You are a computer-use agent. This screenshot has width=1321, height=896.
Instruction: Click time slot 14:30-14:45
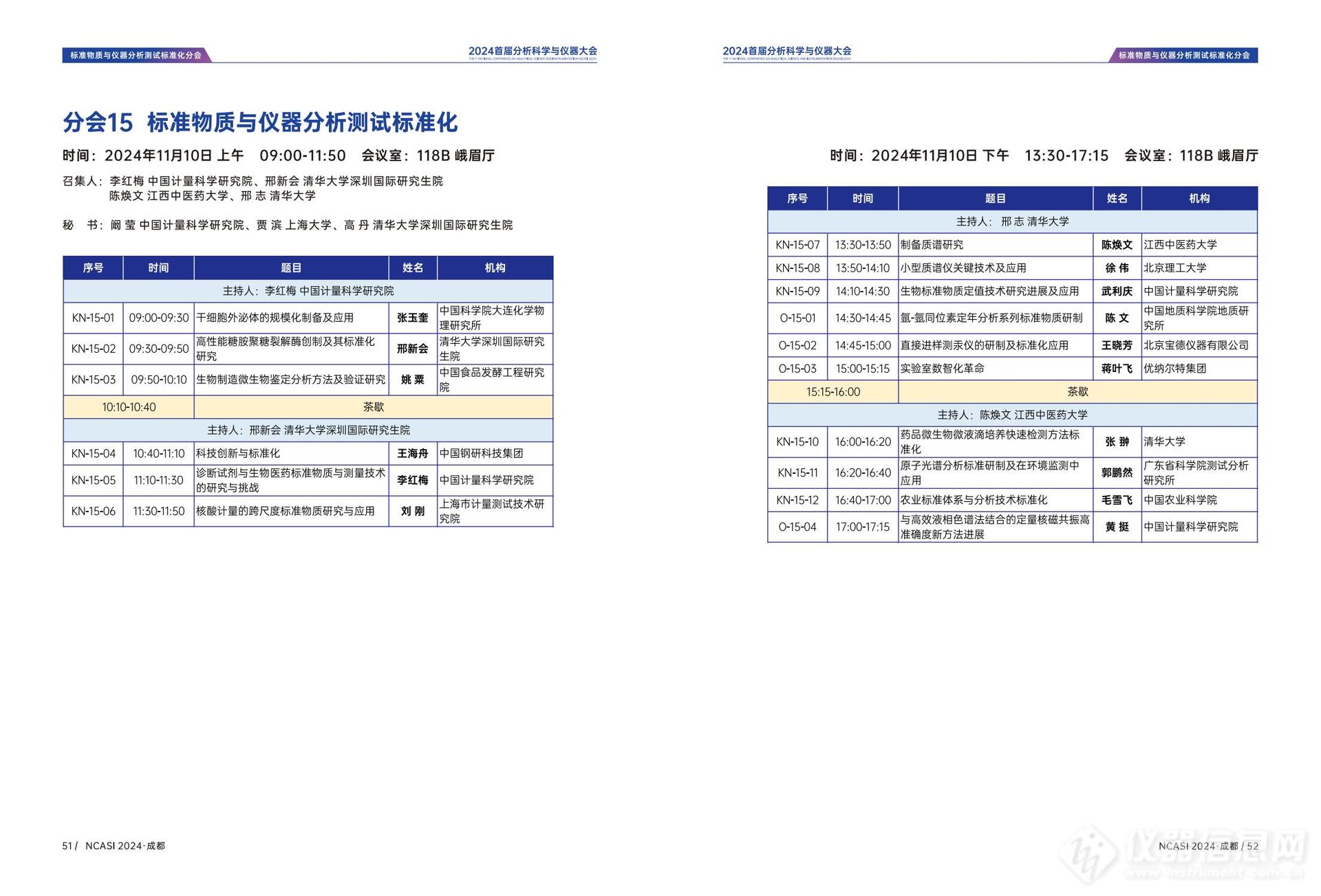tap(863, 318)
